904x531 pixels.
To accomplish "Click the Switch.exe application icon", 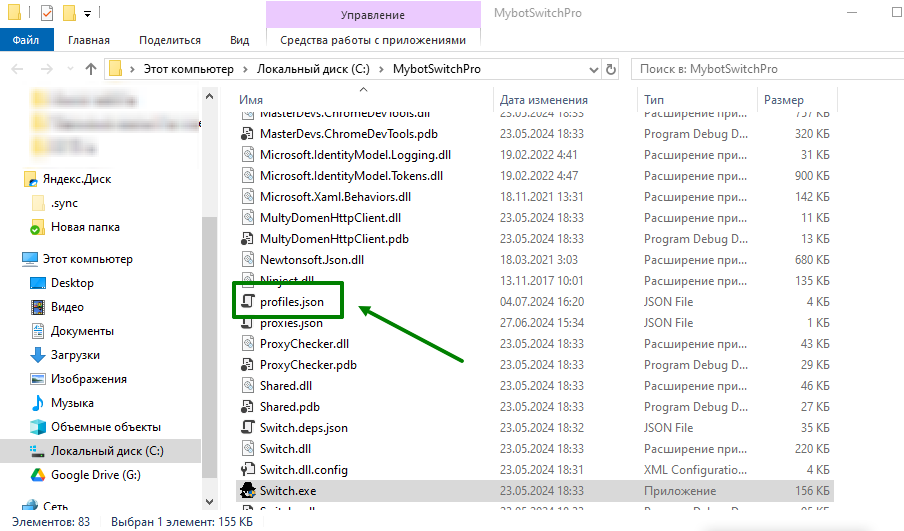I will [x=247, y=491].
